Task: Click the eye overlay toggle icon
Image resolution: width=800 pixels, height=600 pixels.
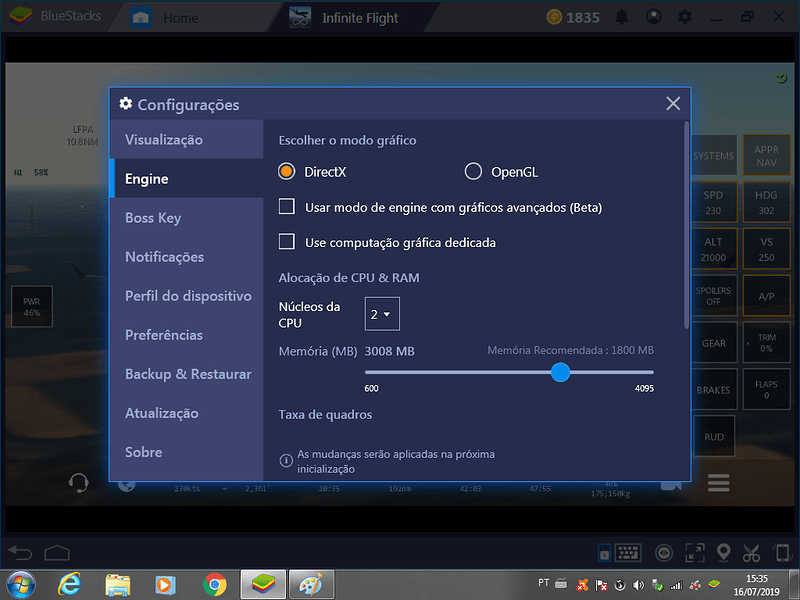Action: [x=664, y=553]
